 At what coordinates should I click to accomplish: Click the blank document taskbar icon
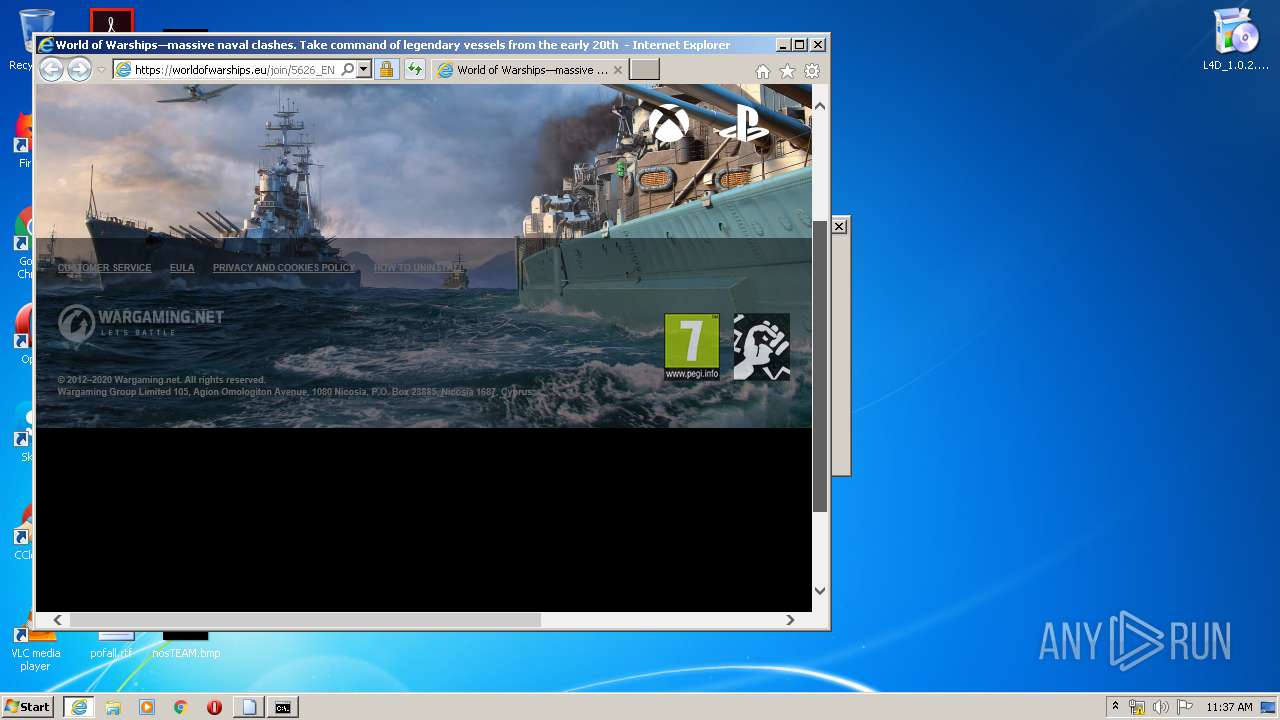[249, 707]
